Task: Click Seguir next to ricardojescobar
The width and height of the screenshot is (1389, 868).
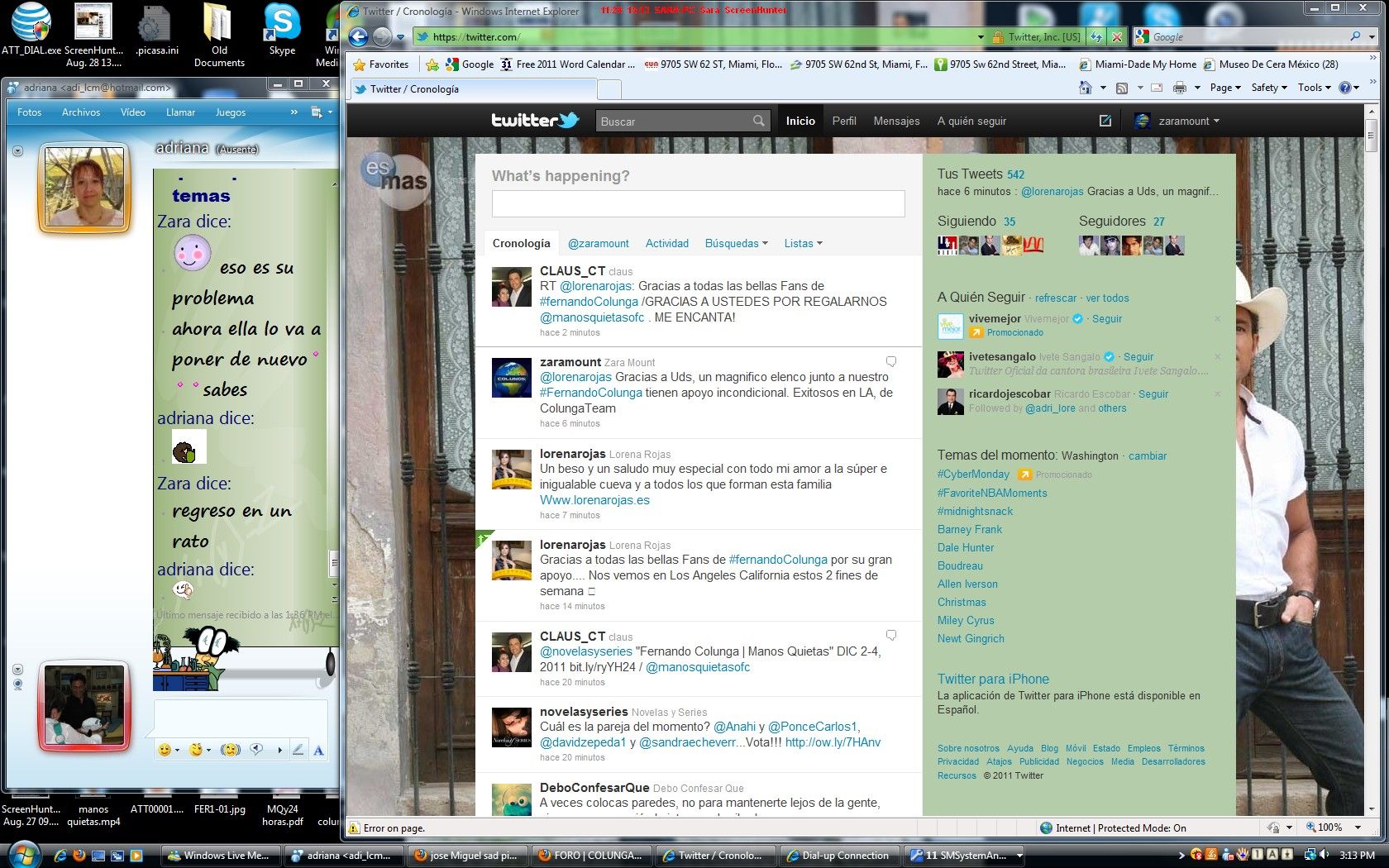Action: tap(1153, 394)
